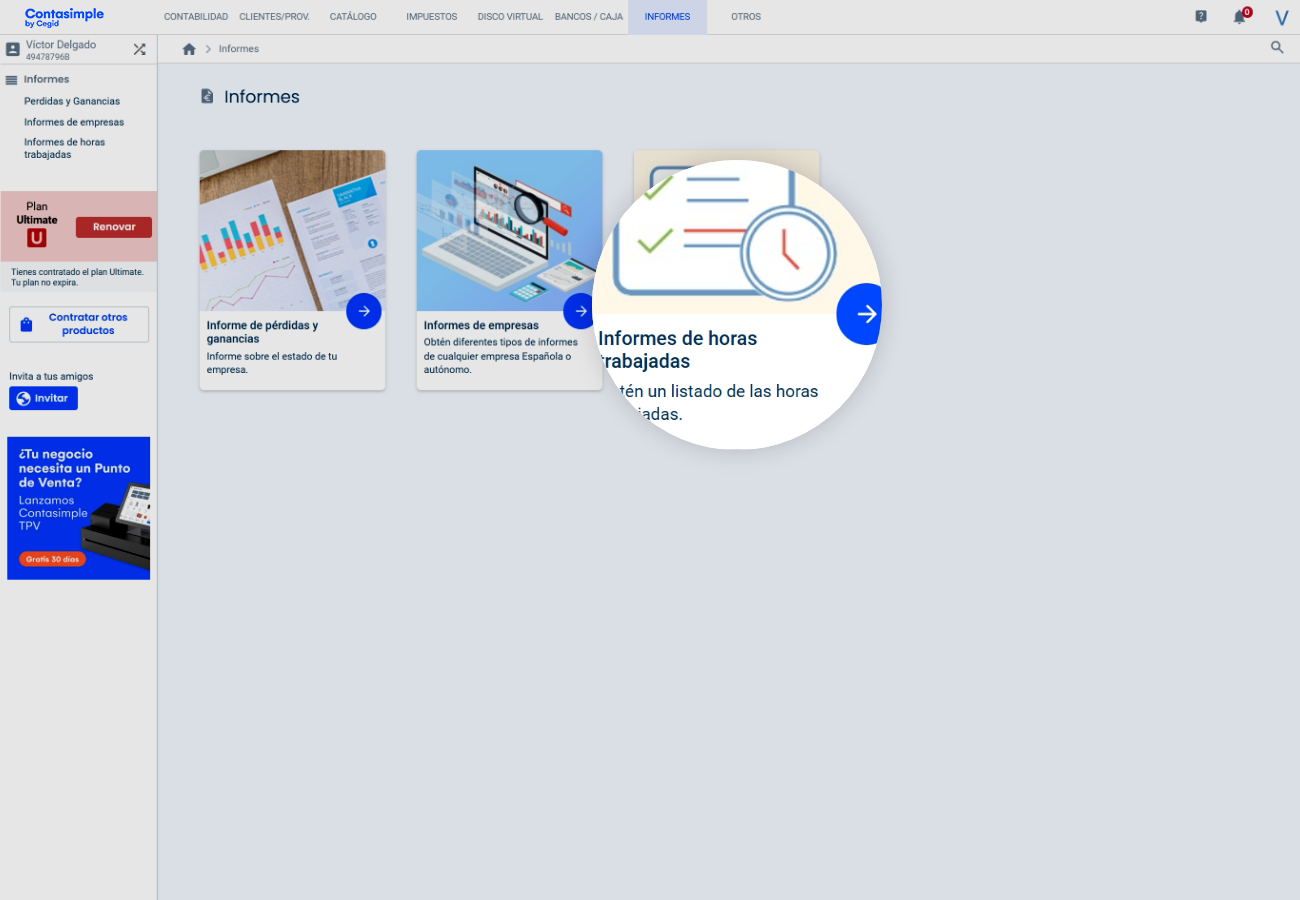Click the Informe de pérdidas y ganancias title

(263, 332)
